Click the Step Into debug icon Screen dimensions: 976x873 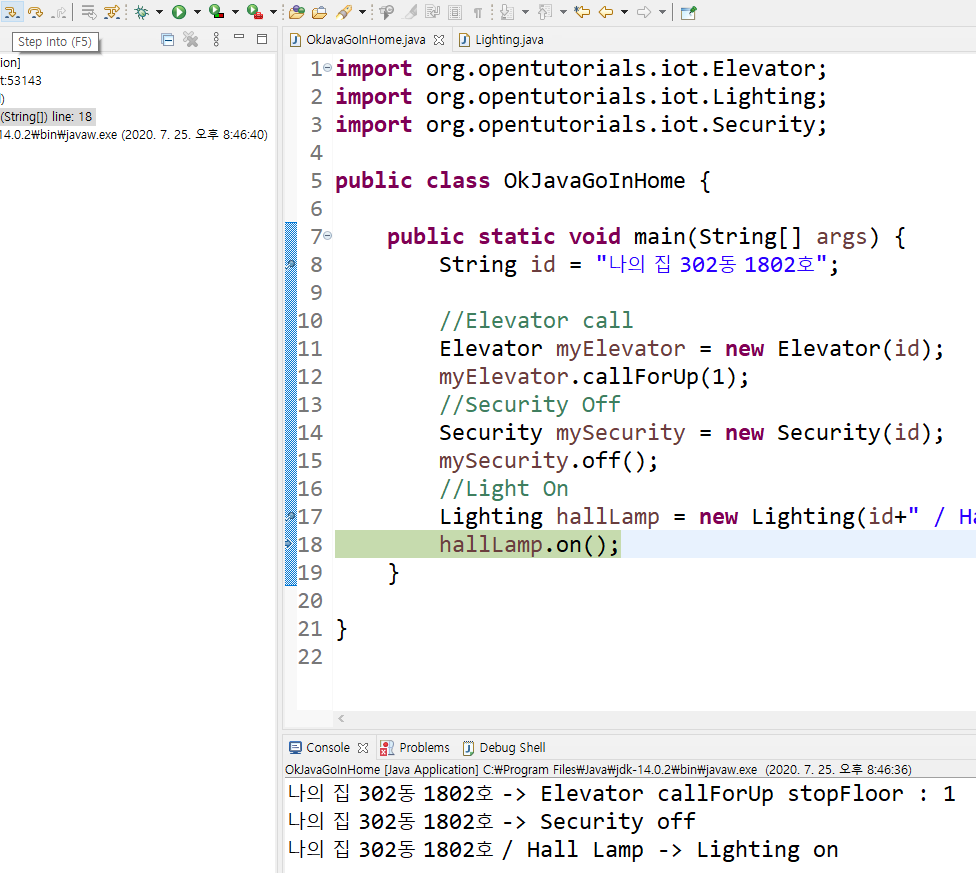12,12
